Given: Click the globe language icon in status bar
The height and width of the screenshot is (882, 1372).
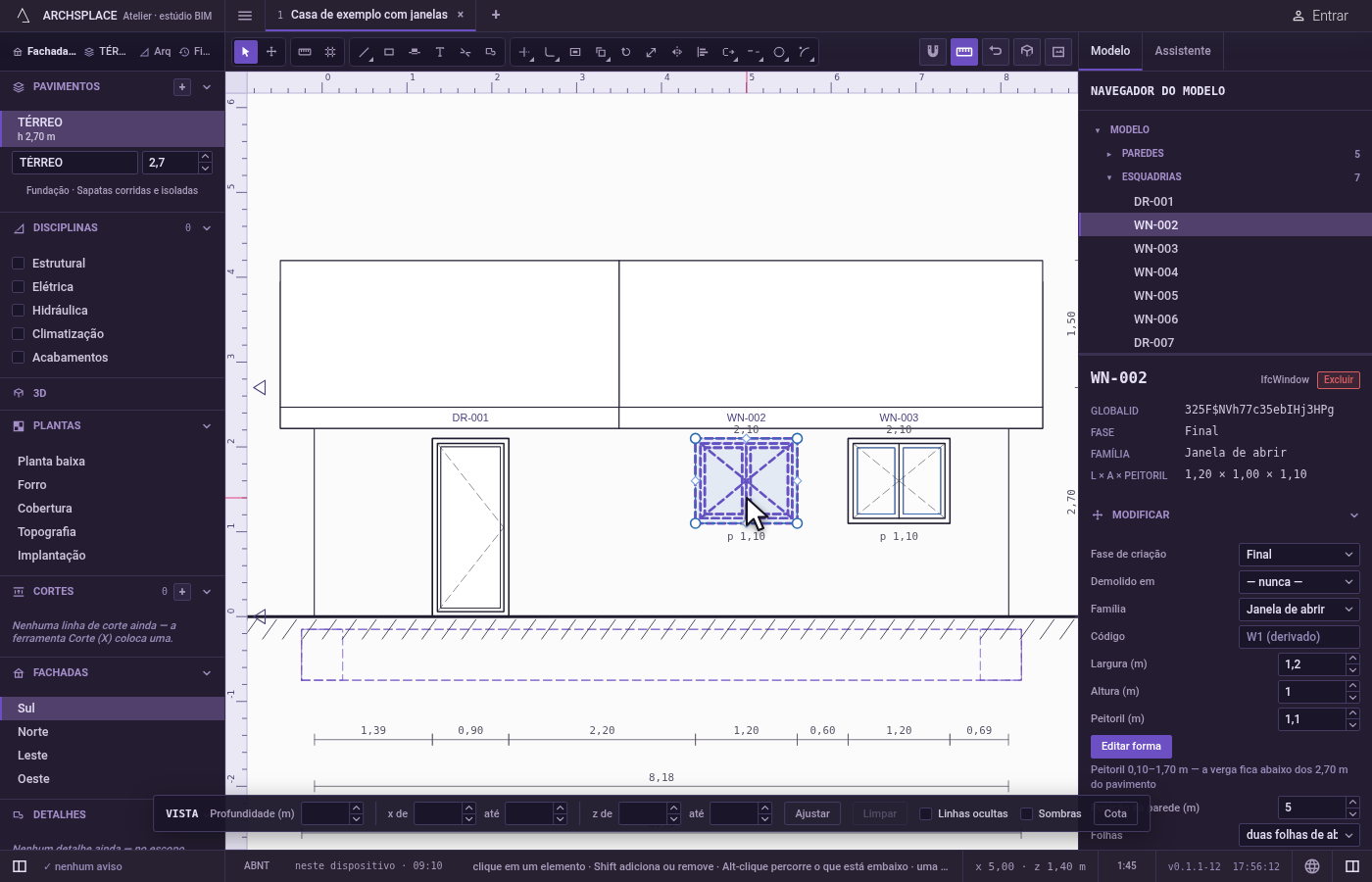Looking at the screenshot, I should 1312,866.
